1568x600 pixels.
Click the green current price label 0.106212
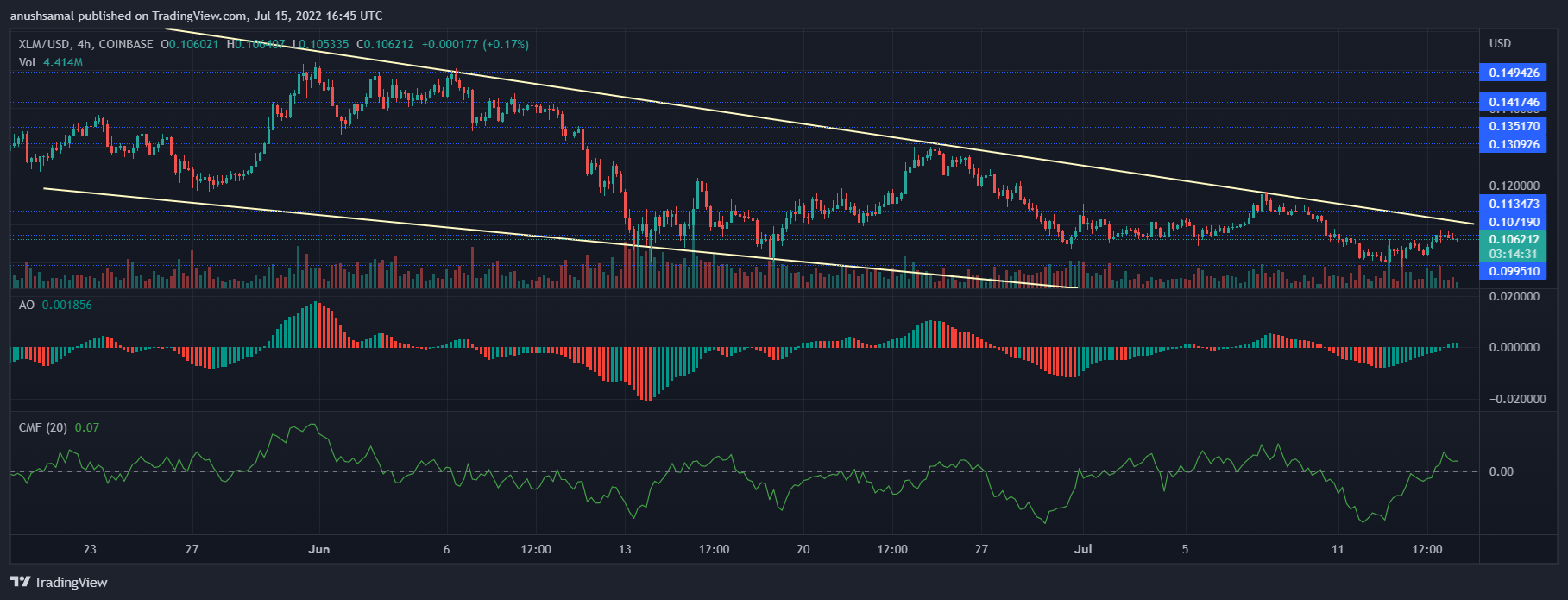tap(1514, 239)
